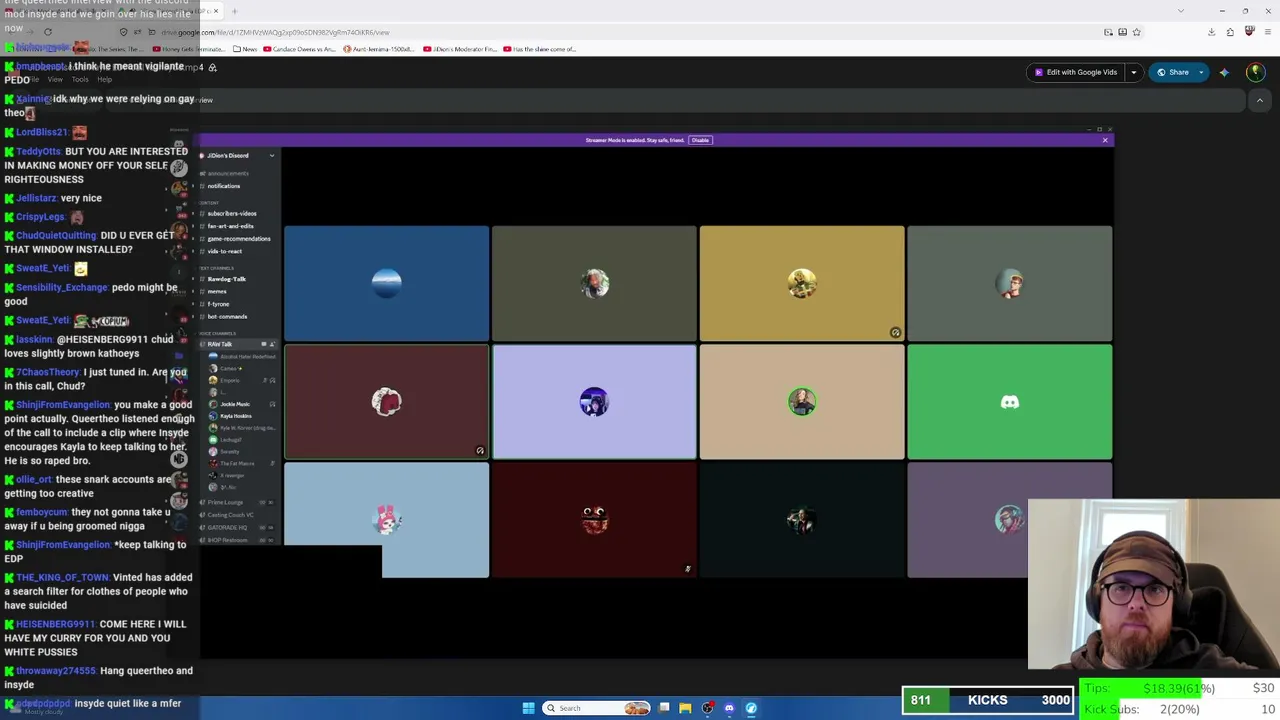Open Discord from the taskbar
Image resolution: width=1280 pixels, height=720 pixels.
coord(729,708)
